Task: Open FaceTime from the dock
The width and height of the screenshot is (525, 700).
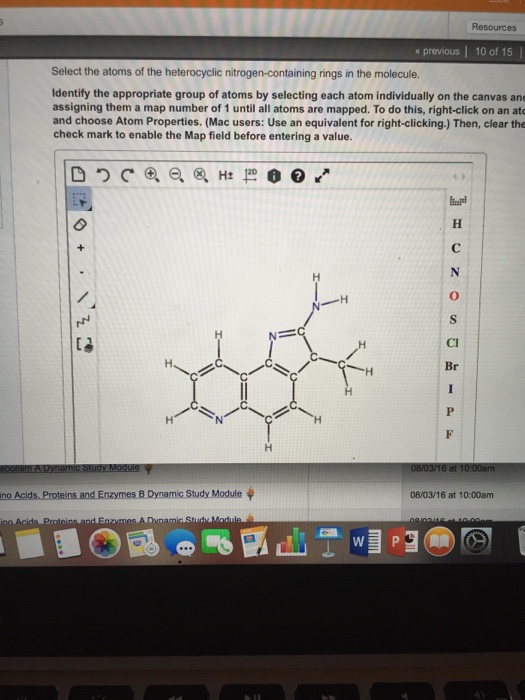Action: point(217,542)
